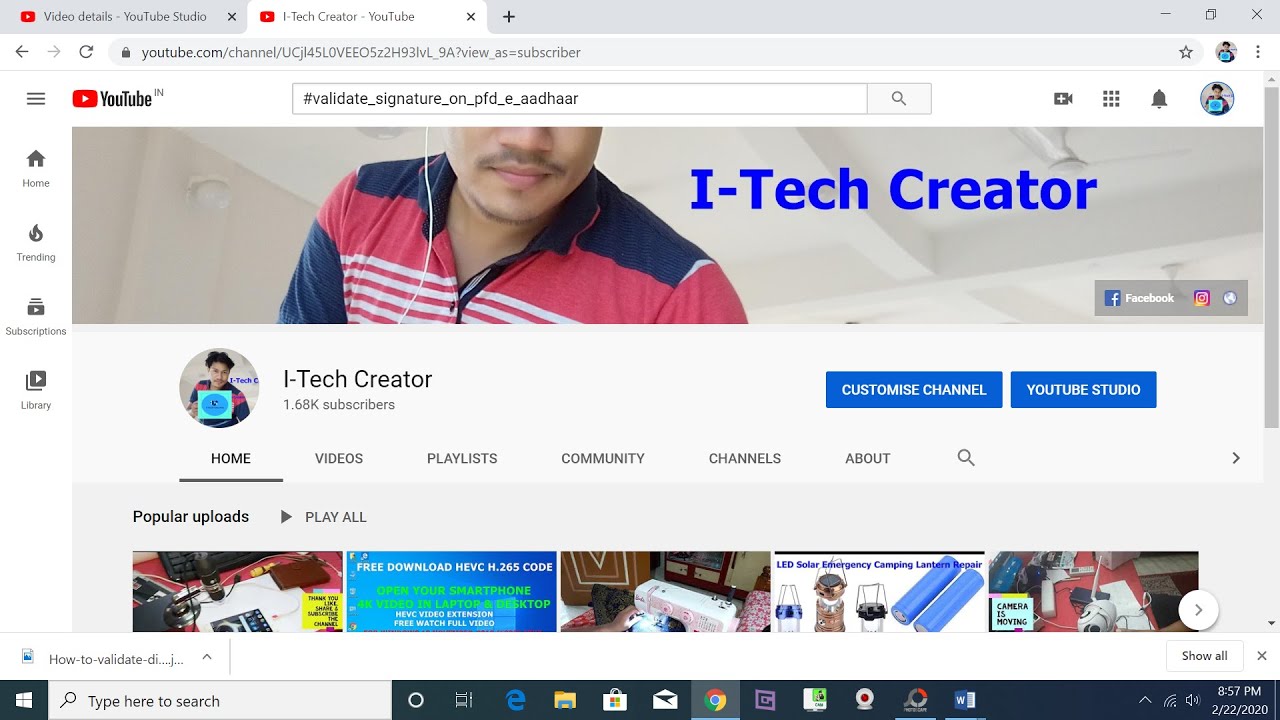Open the create video camera icon

1063,98
